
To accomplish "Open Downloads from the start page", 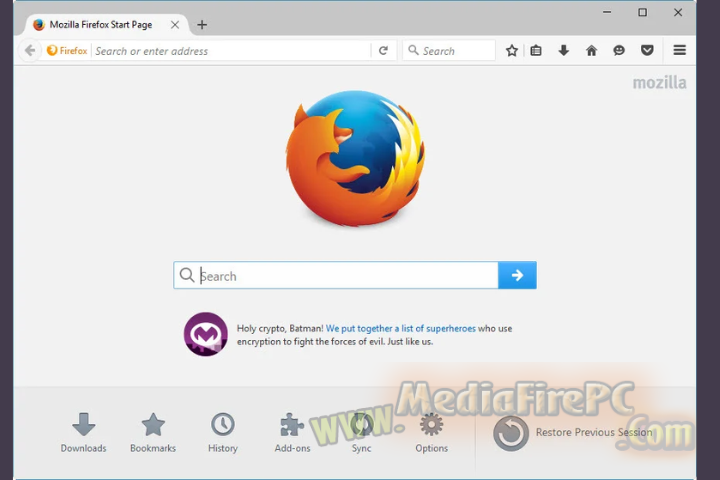I will pyautogui.click(x=84, y=433).
